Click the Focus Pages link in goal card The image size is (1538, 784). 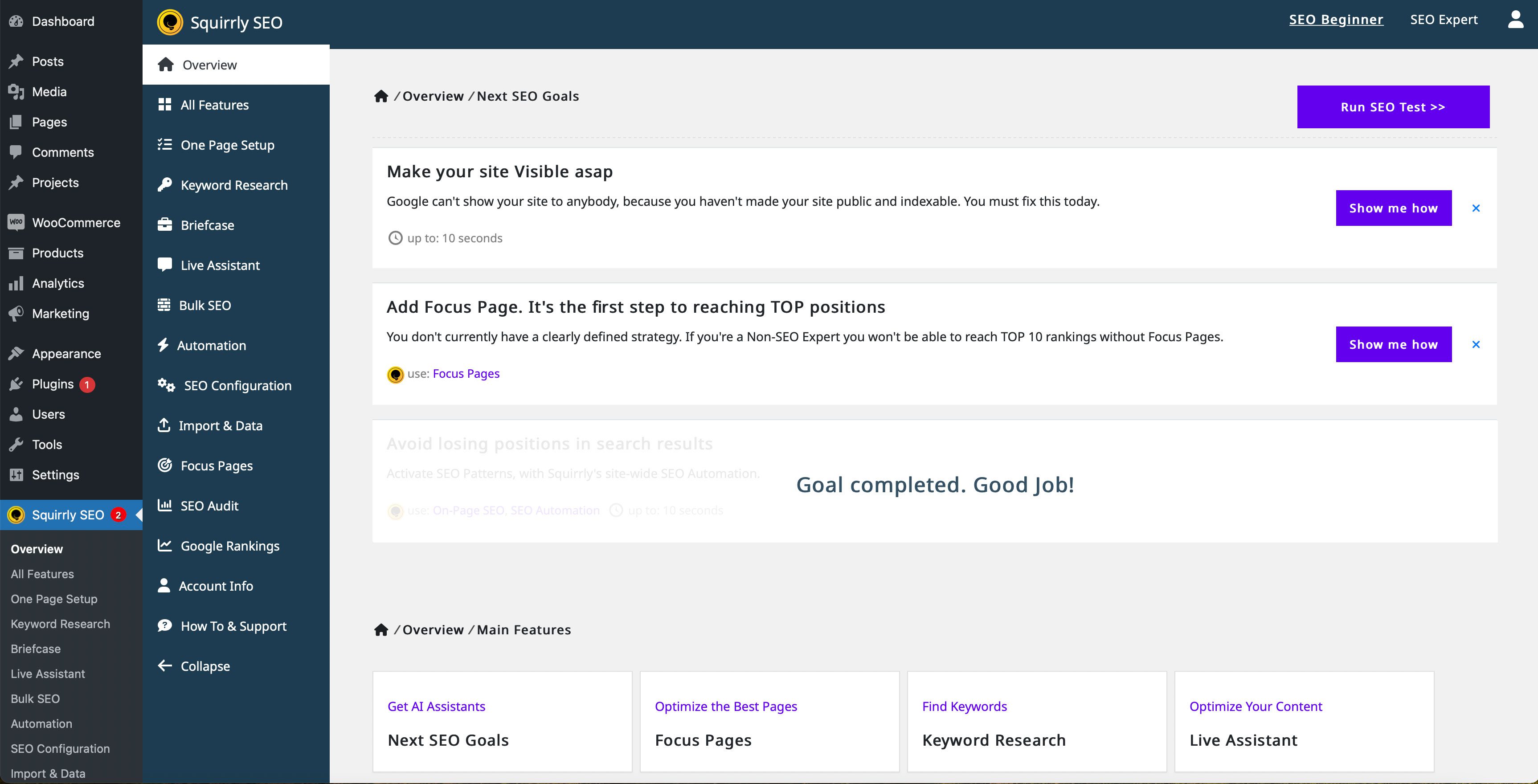pyautogui.click(x=465, y=373)
